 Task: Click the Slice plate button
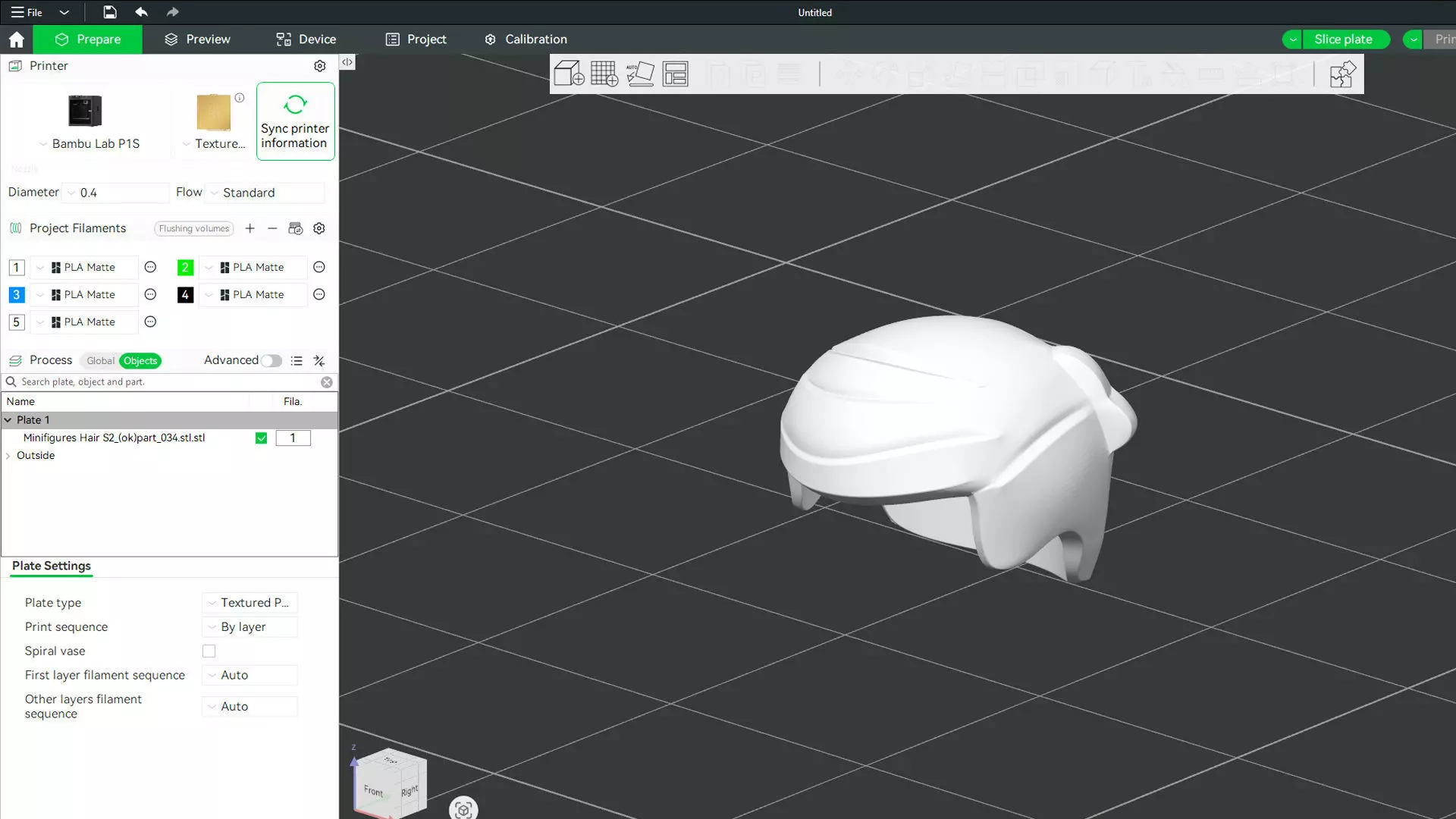(1343, 39)
